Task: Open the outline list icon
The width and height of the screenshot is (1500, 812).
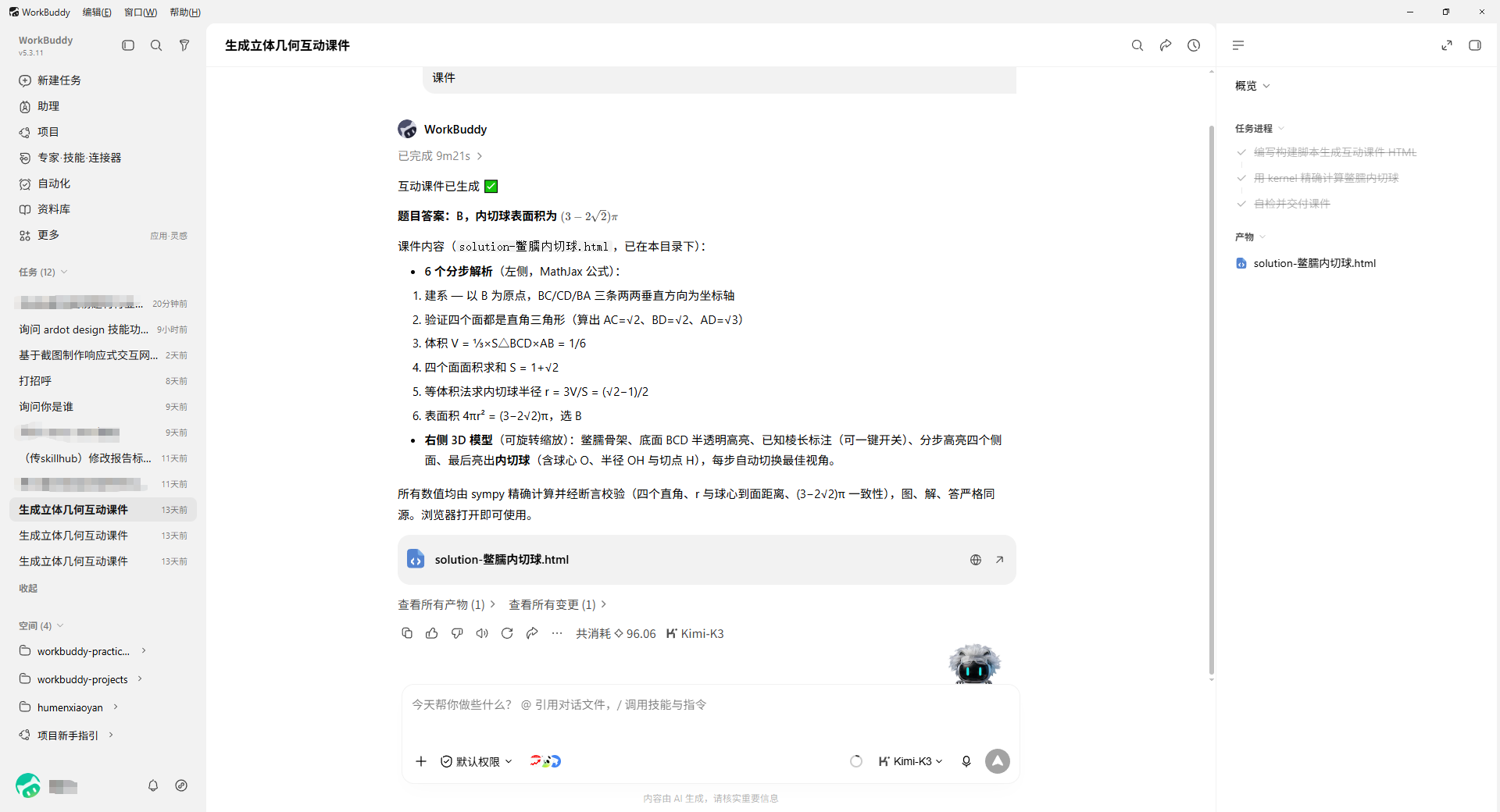Action: 1238,45
